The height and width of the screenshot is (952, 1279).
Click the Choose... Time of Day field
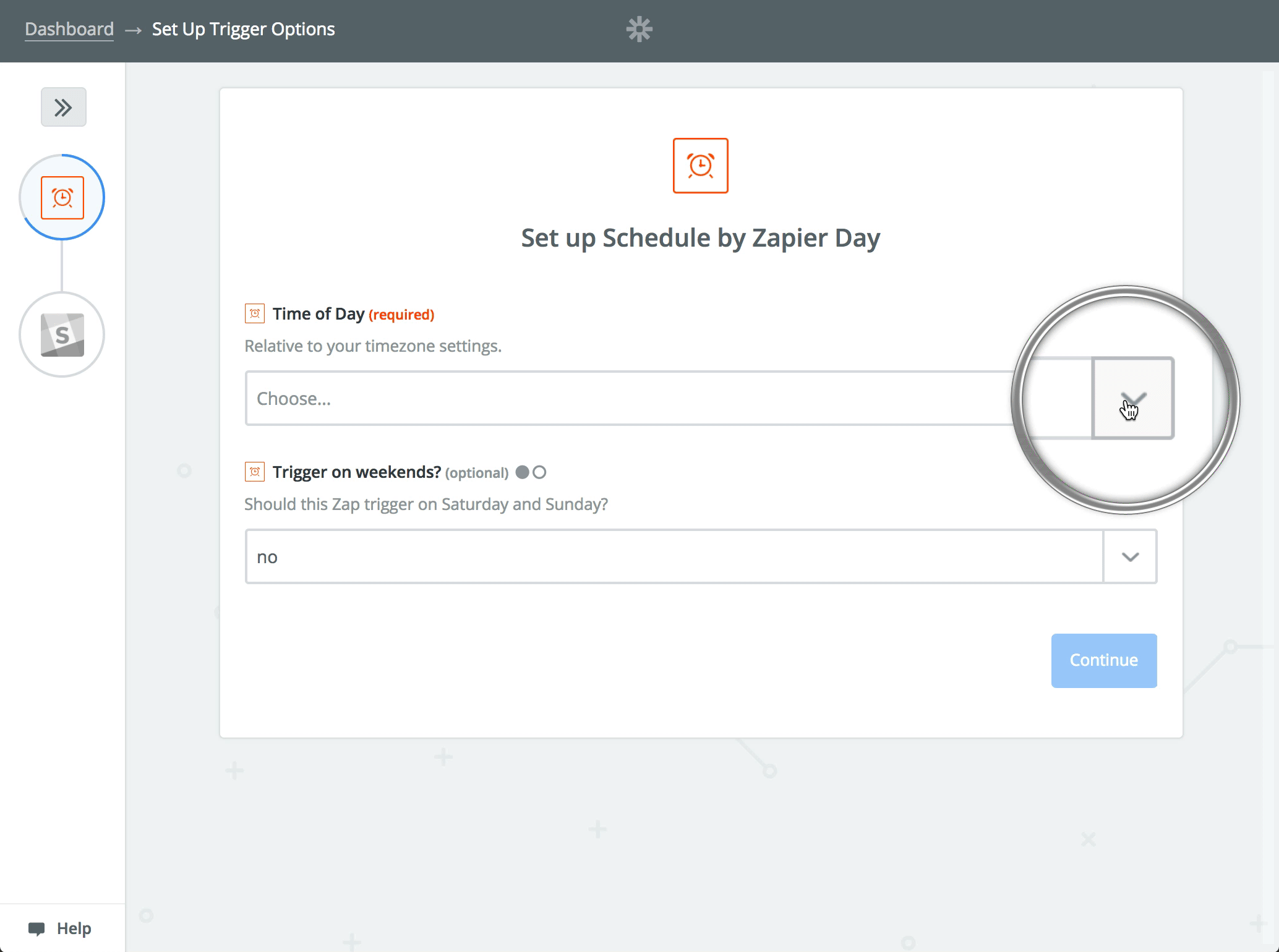[x=629, y=398]
